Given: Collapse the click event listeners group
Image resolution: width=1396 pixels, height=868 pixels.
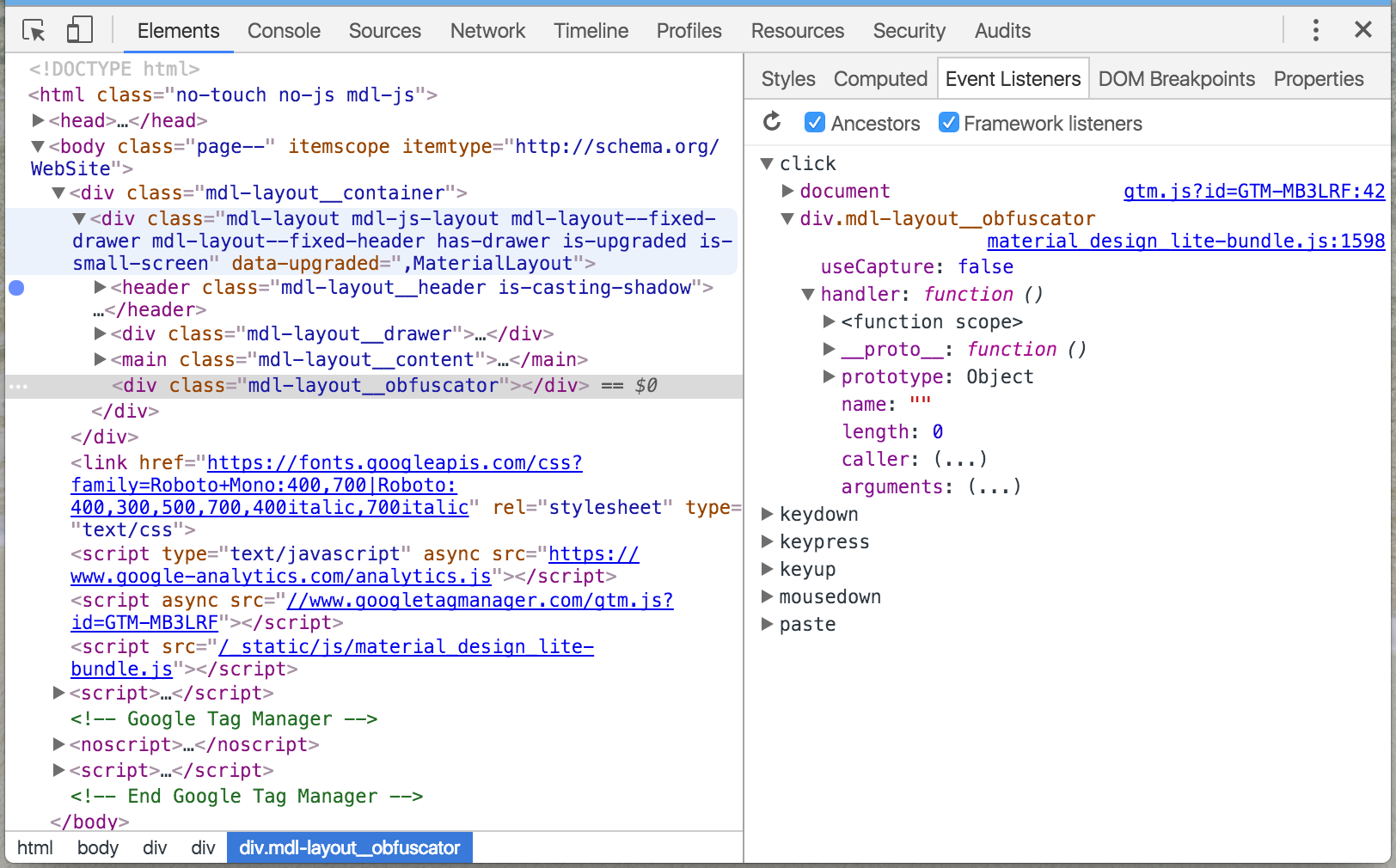Looking at the screenshot, I should 768,163.
